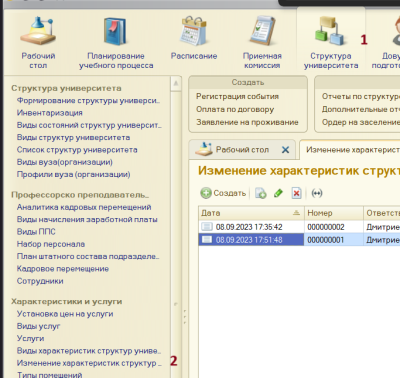The image size is (400, 378).
Task: Open Формирование структуры университета
Action: tap(88, 100)
